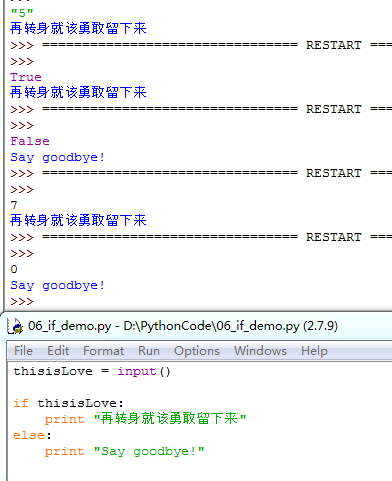Image resolution: width=392 pixels, height=481 pixels.
Task: Click the '0' input in the shell
Action: tap(14, 269)
